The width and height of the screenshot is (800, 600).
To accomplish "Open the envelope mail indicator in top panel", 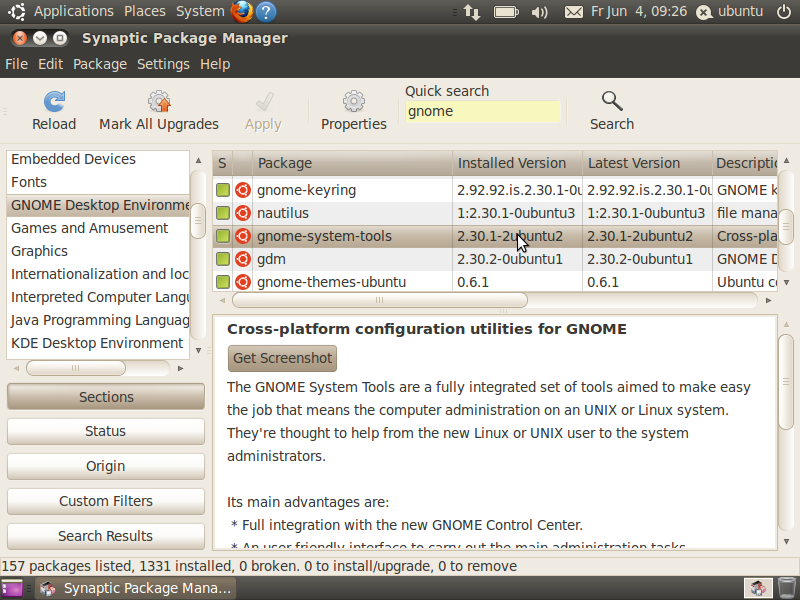I will click(574, 12).
